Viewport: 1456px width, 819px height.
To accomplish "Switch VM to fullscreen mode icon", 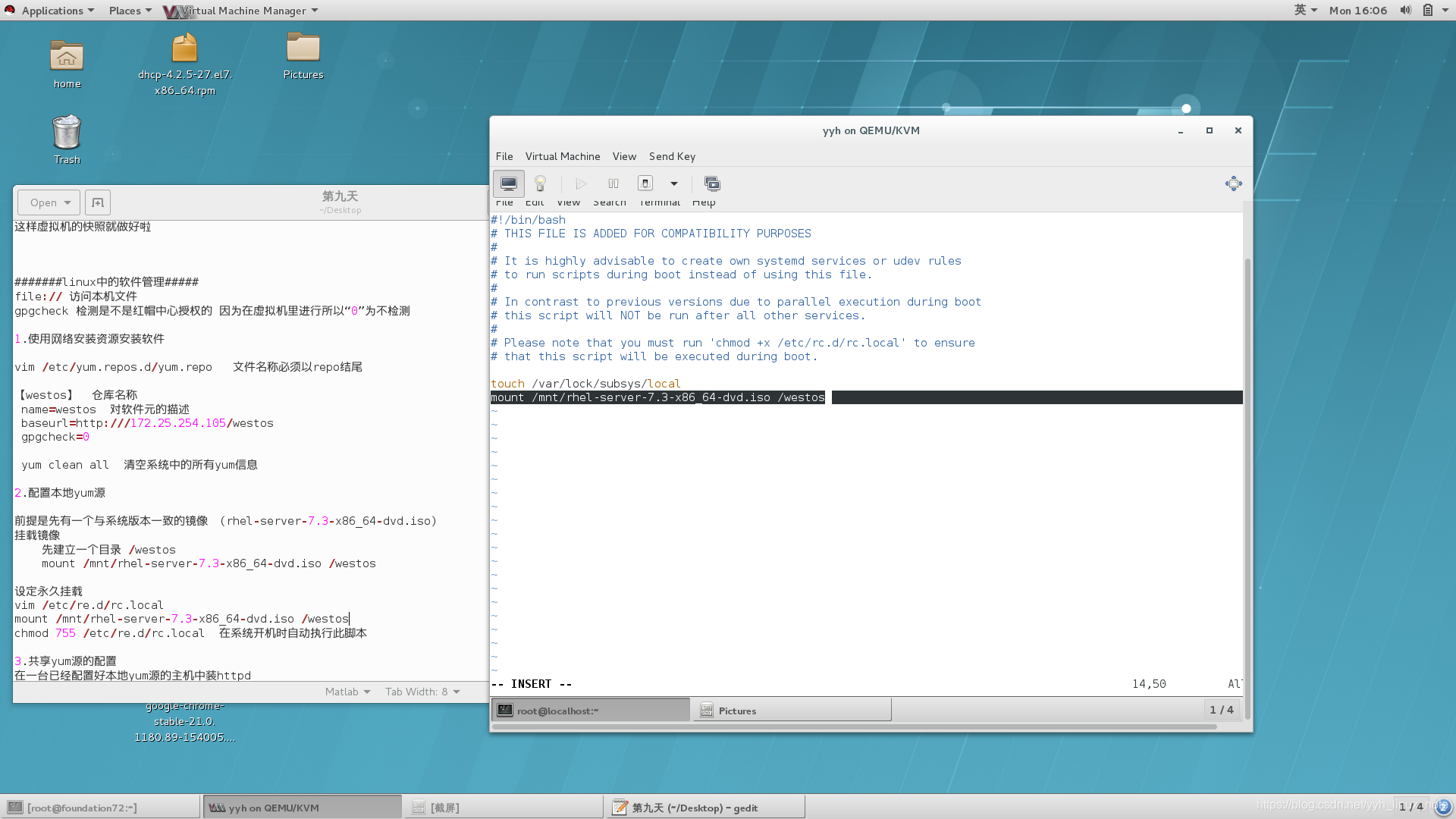I will (1233, 184).
